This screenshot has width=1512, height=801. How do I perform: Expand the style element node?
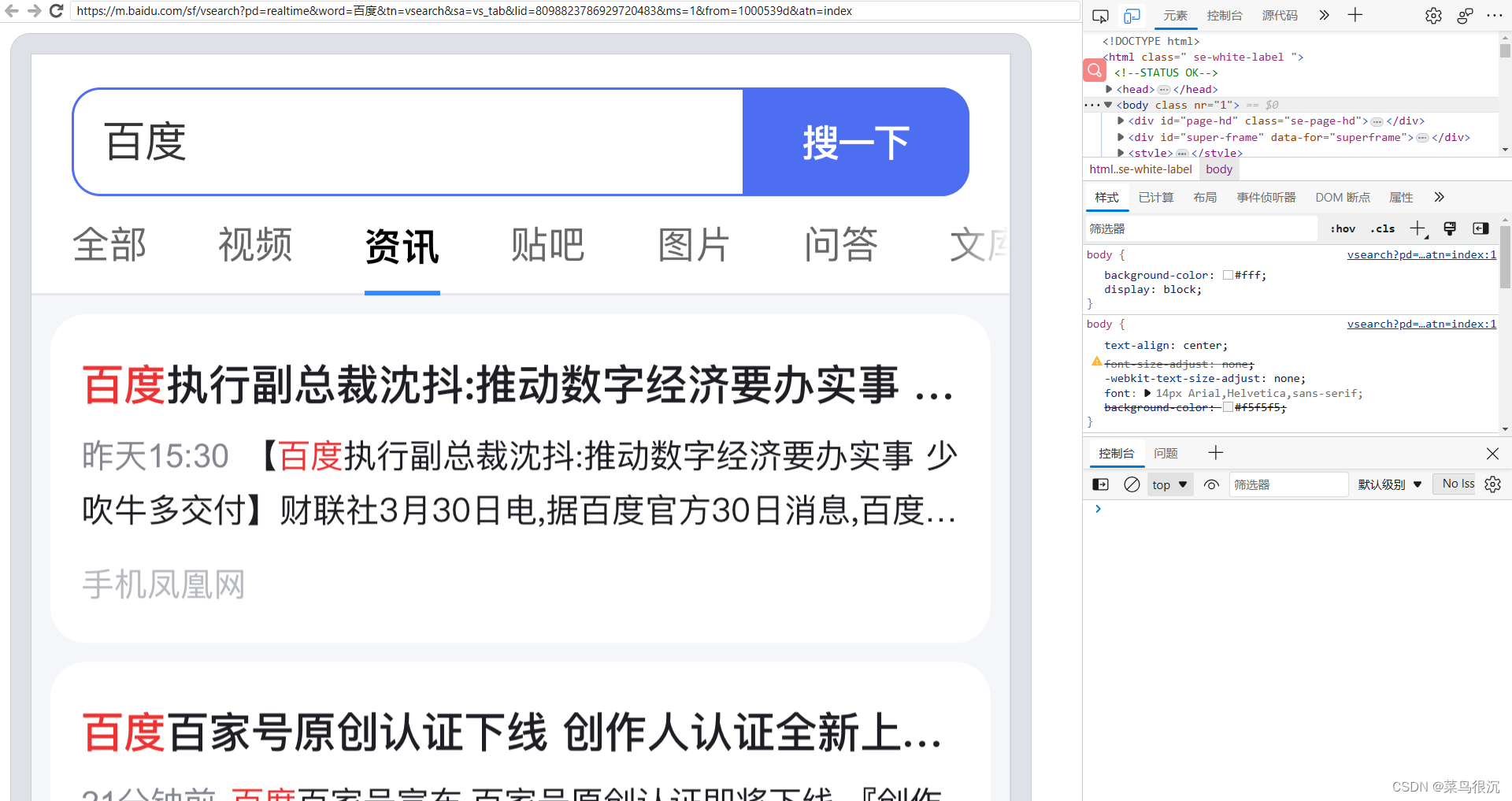click(1121, 153)
